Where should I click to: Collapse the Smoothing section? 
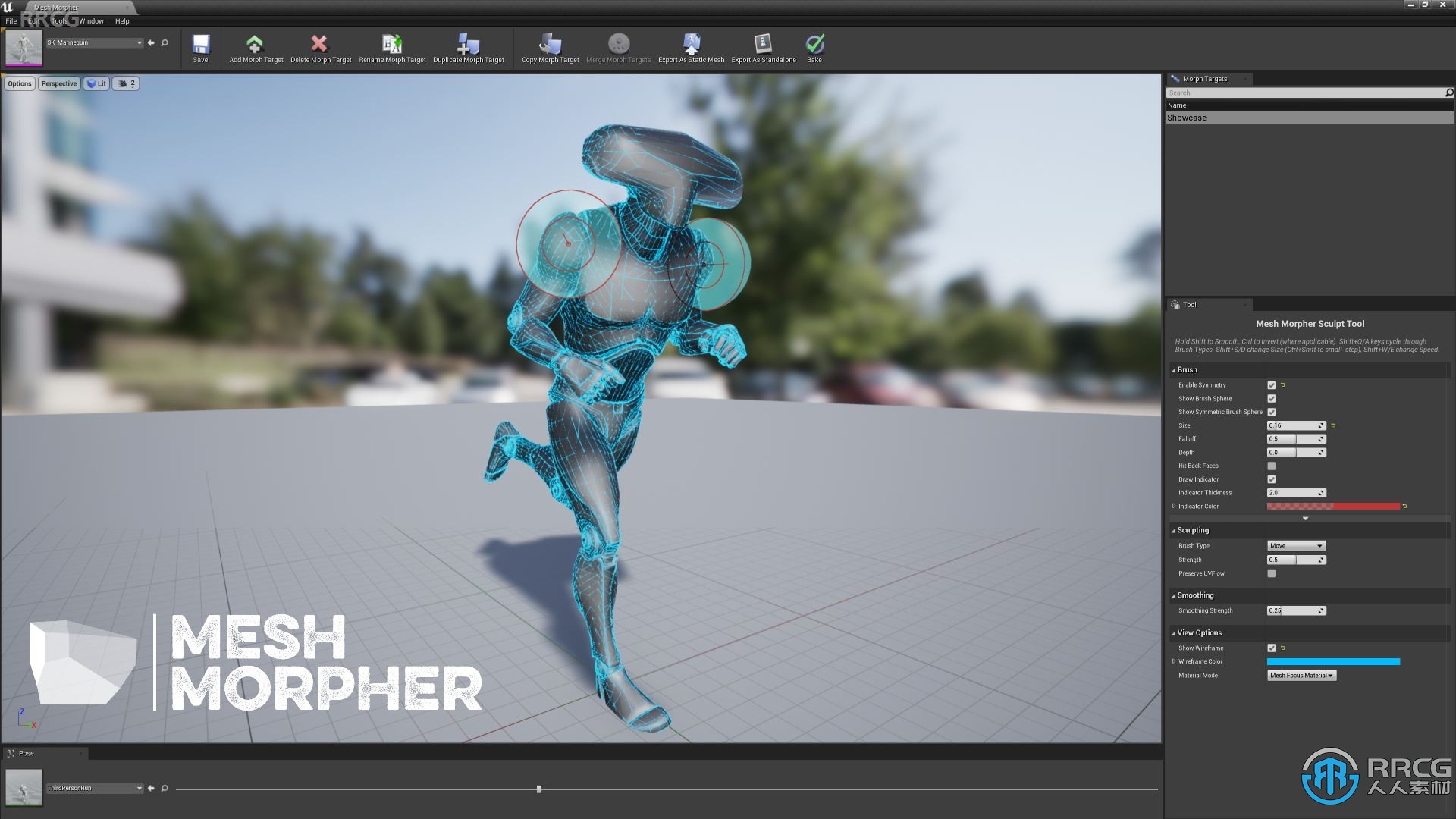click(x=1174, y=595)
